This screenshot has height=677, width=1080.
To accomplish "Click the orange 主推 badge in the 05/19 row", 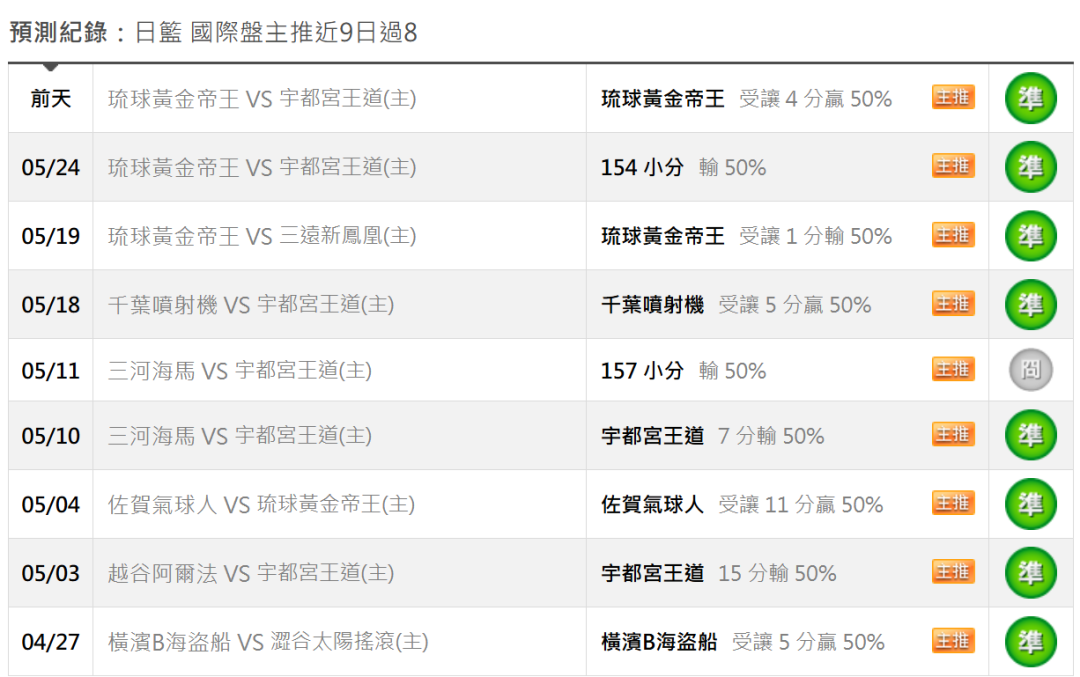I will click(953, 235).
